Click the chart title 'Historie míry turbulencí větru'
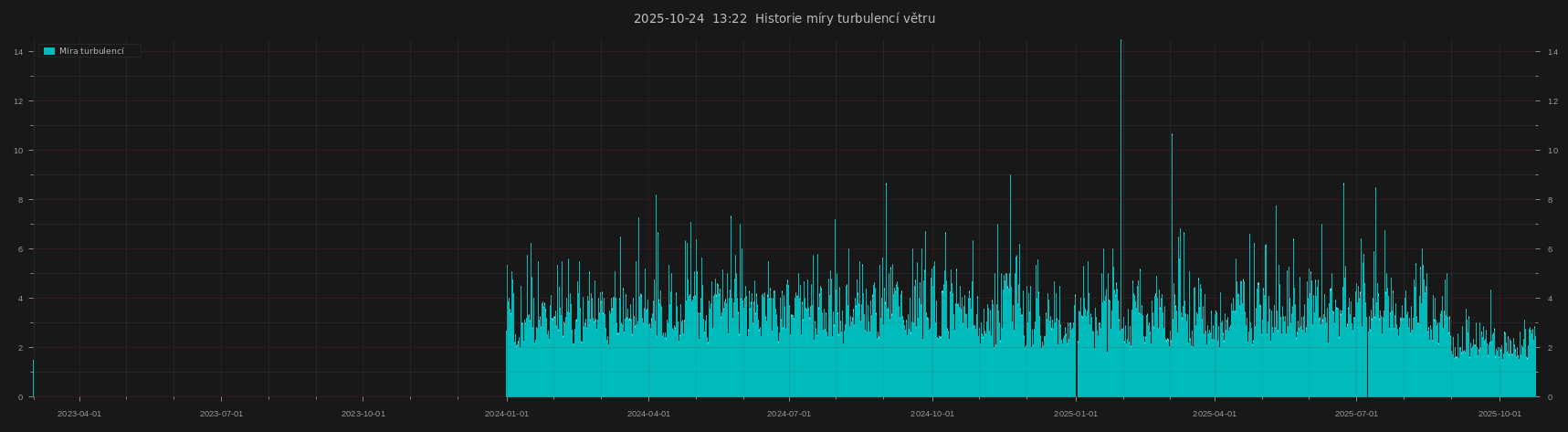 [x=845, y=18]
